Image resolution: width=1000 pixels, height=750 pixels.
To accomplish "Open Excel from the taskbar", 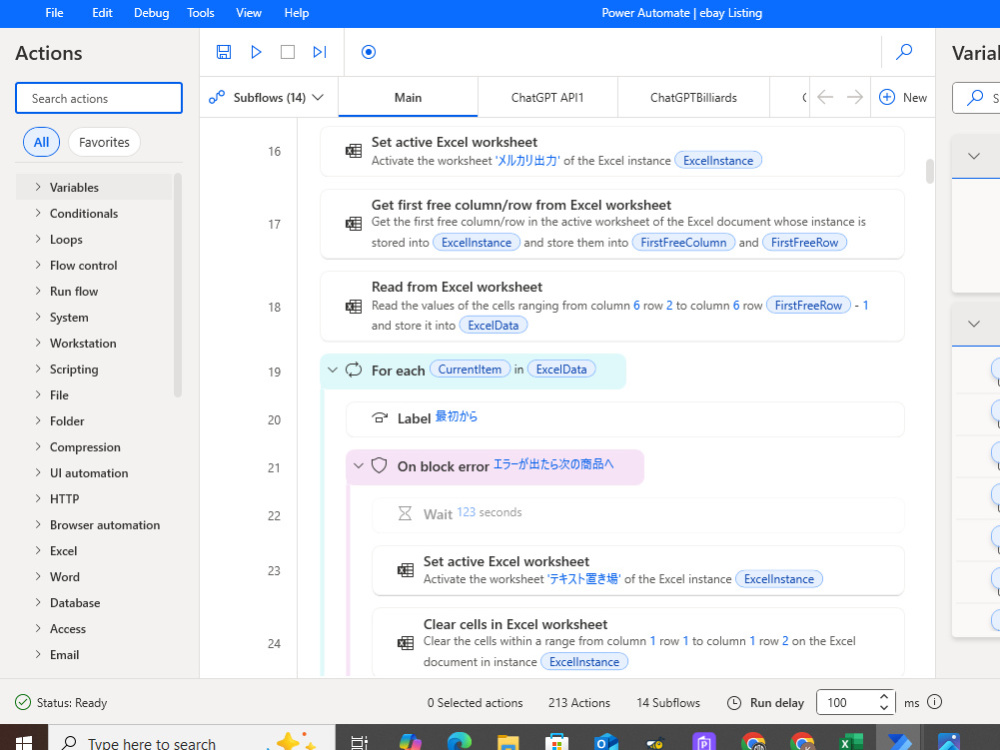I will point(851,742).
